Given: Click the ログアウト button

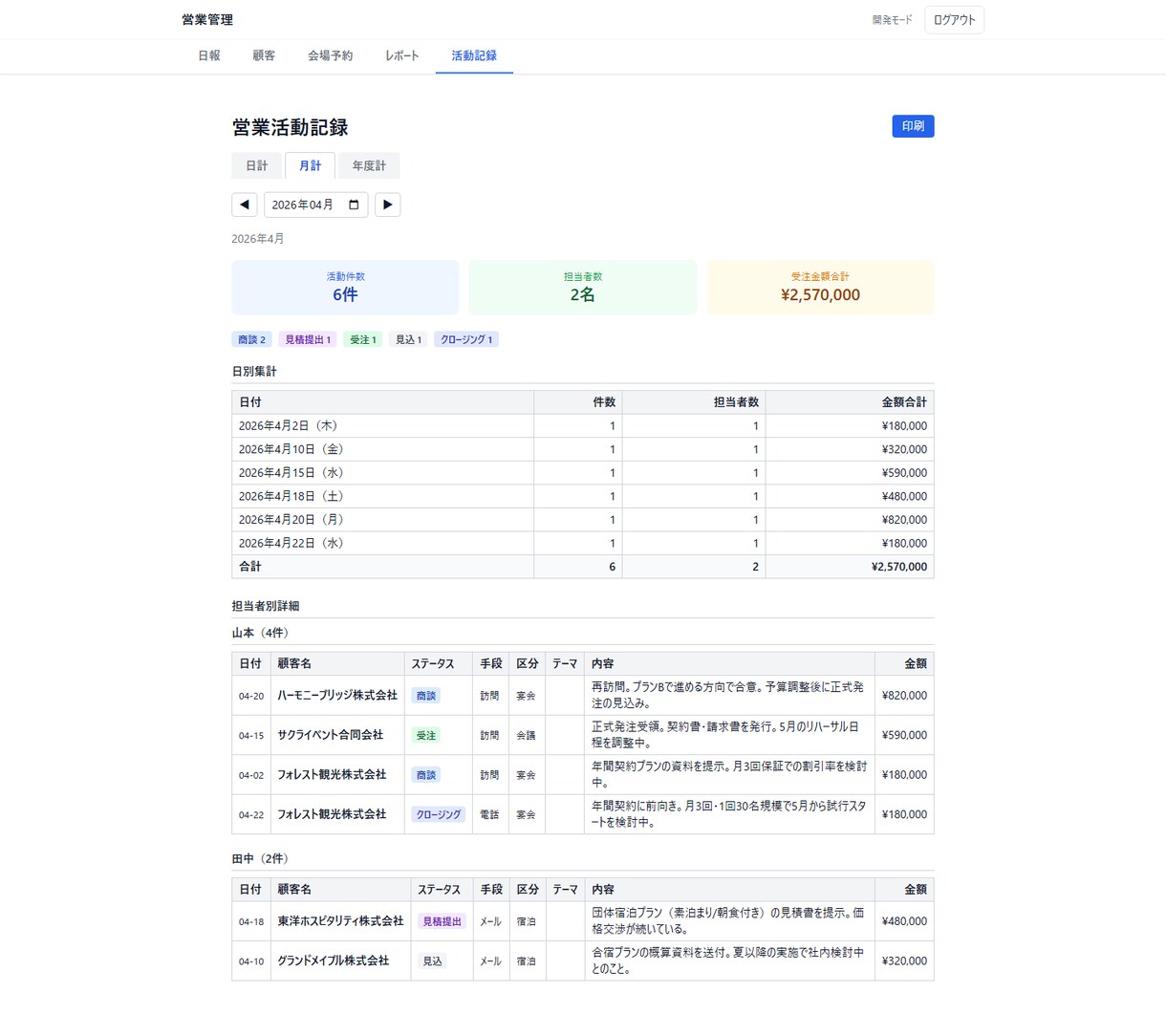Looking at the screenshot, I should (954, 20).
